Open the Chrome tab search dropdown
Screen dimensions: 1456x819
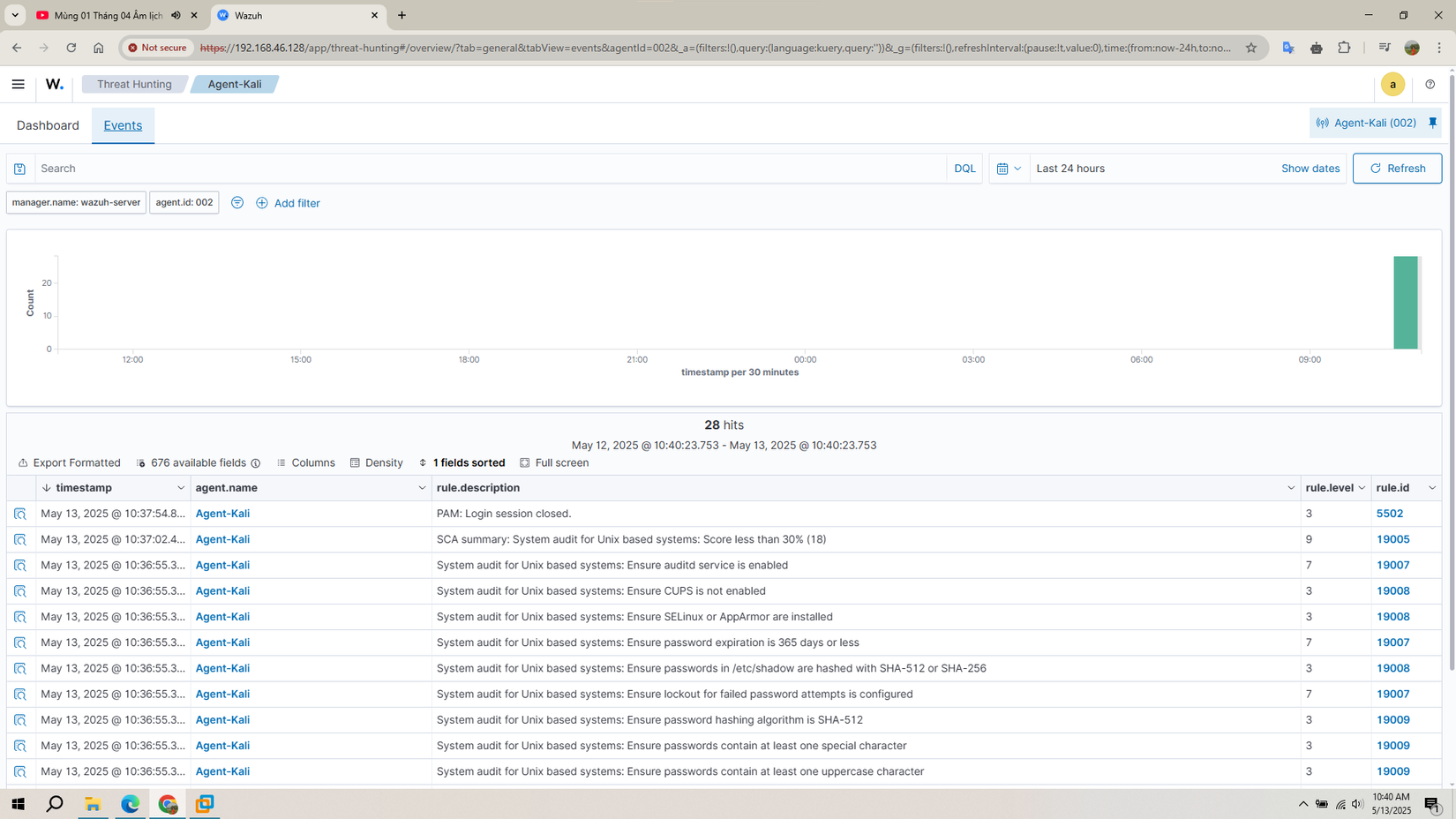click(15, 15)
